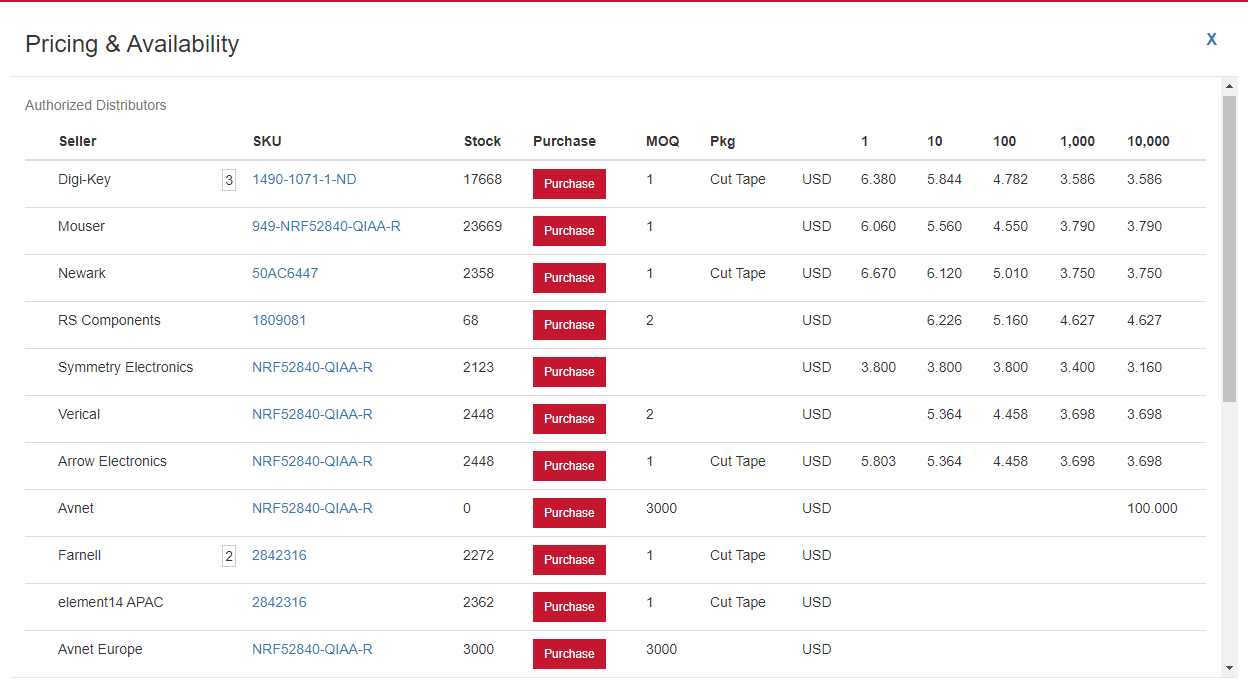Select the Digi-Key seller name
The width and height of the screenshot is (1248, 697).
(85, 180)
